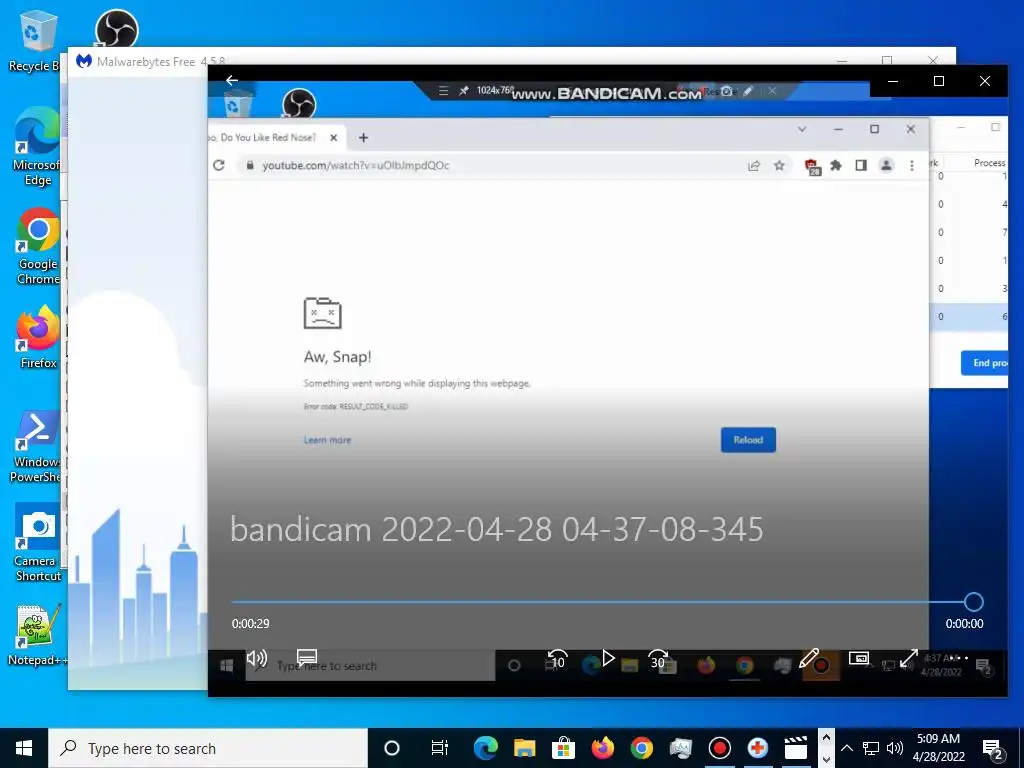Minimize the Malwarebytes window
Screen dimensions: 1024x768
(842, 61)
